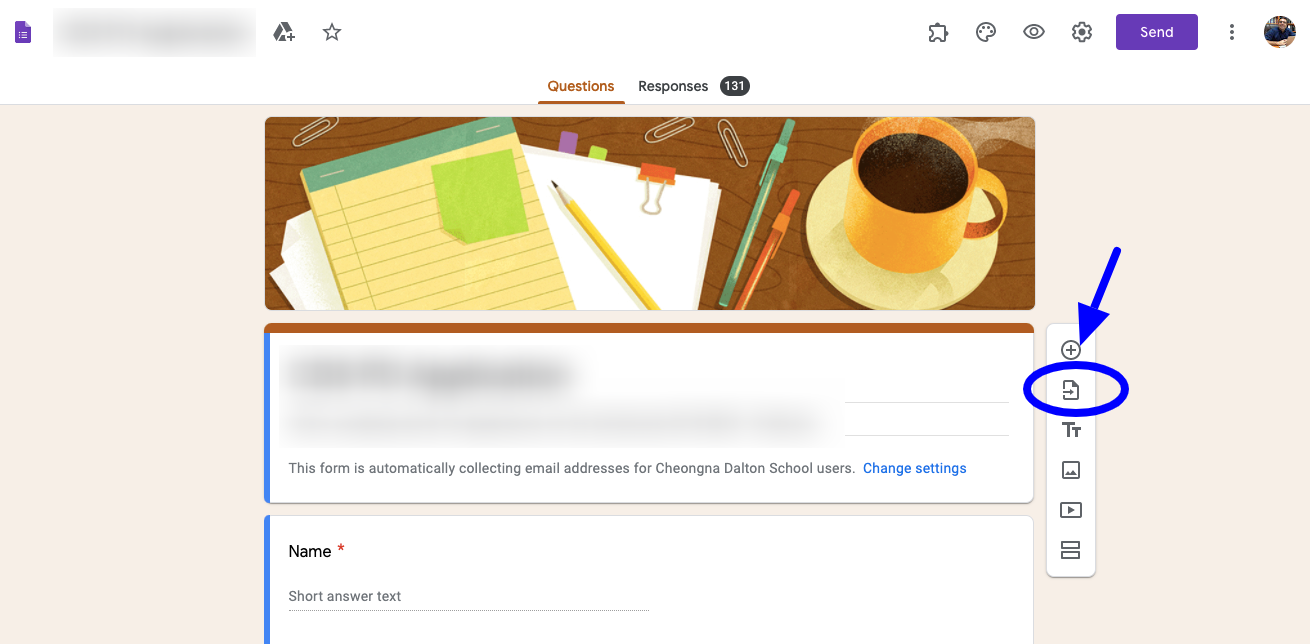Viewport: 1310px width, 644px height.
Task: Open the form Settings gear
Action: pos(1082,32)
